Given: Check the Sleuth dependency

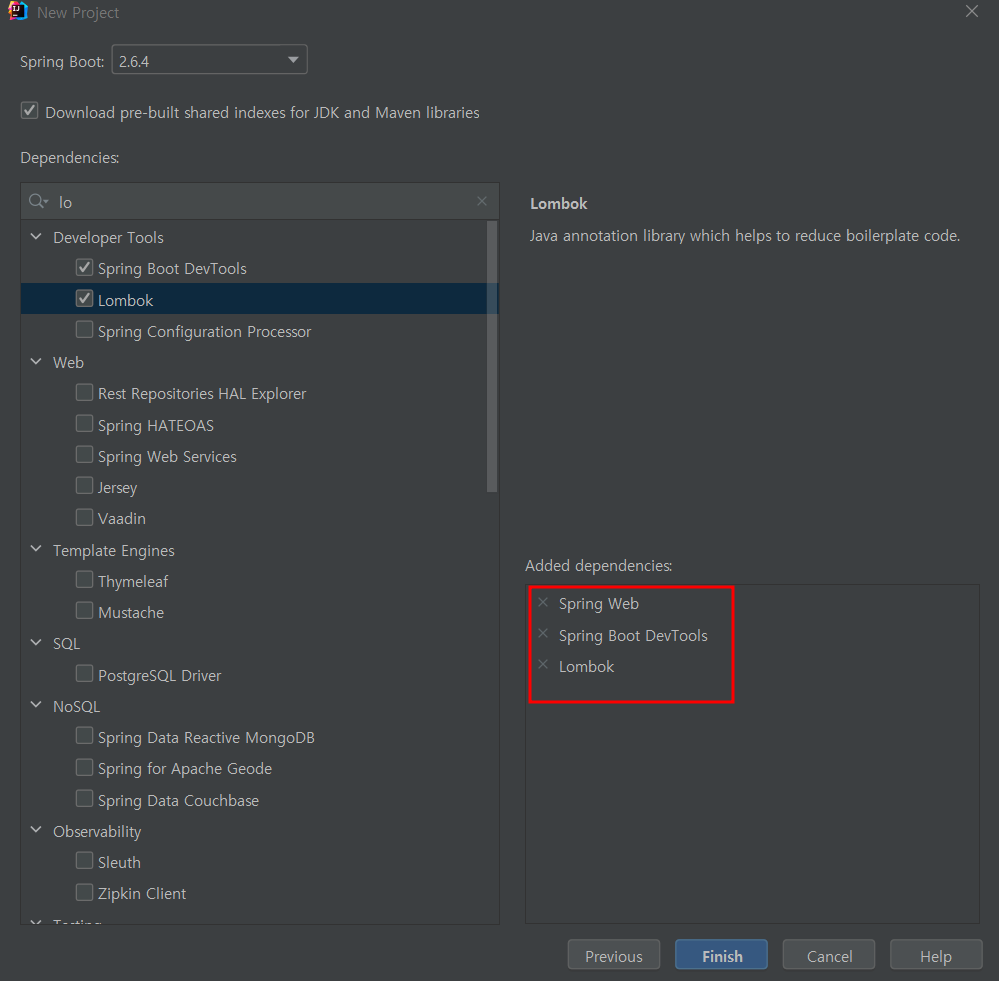Looking at the screenshot, I should [x=84, y=861].
